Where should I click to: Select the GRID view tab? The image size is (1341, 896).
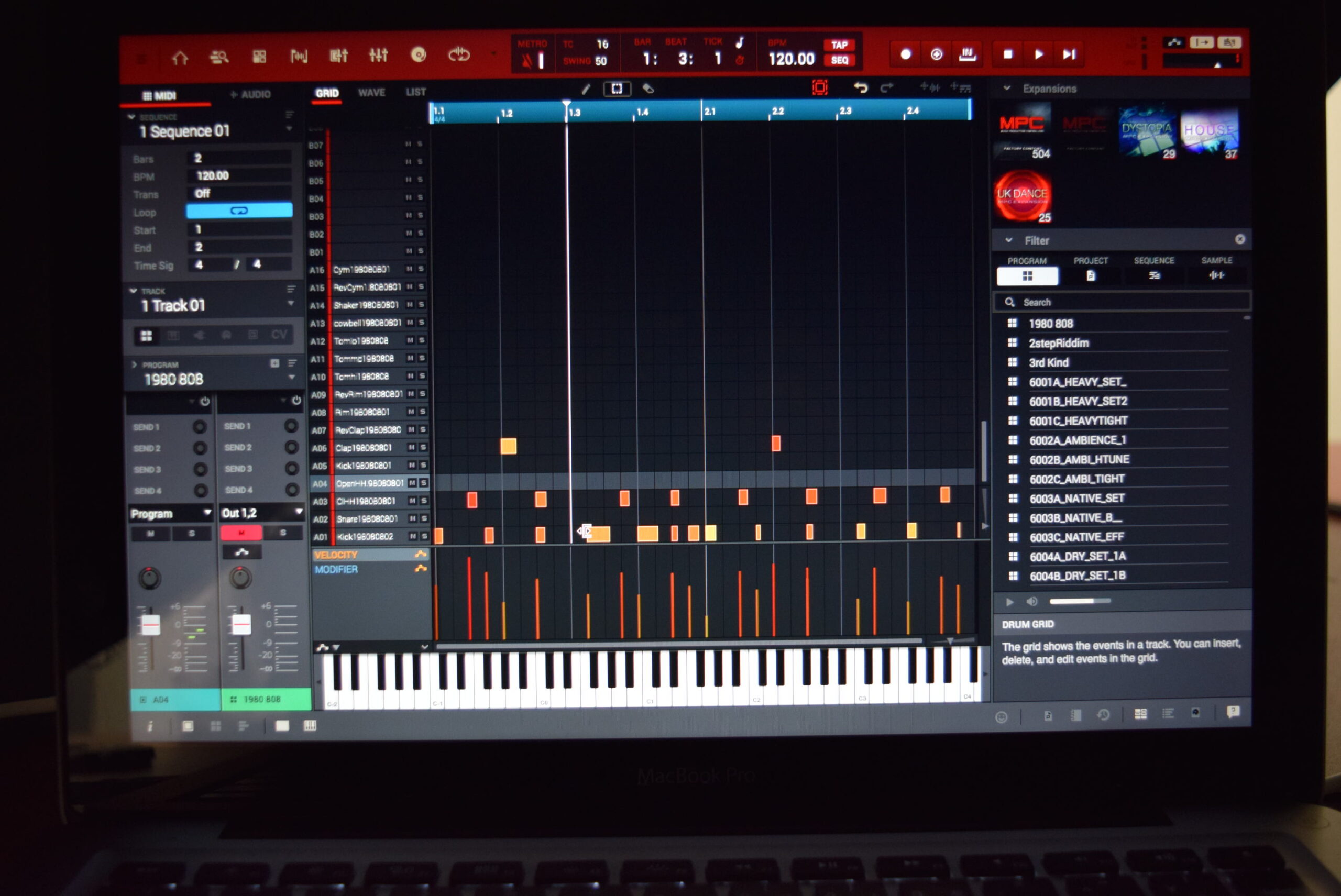point(327,93)
